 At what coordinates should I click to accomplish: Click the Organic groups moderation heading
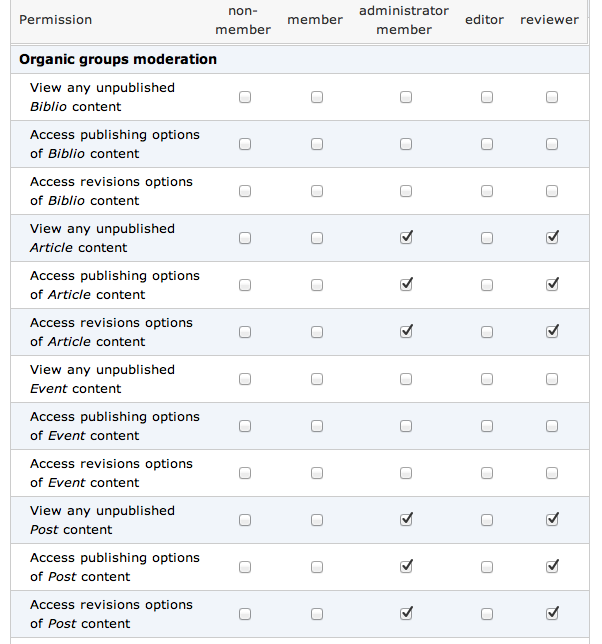pyautogui.click(x=118, y=59)
